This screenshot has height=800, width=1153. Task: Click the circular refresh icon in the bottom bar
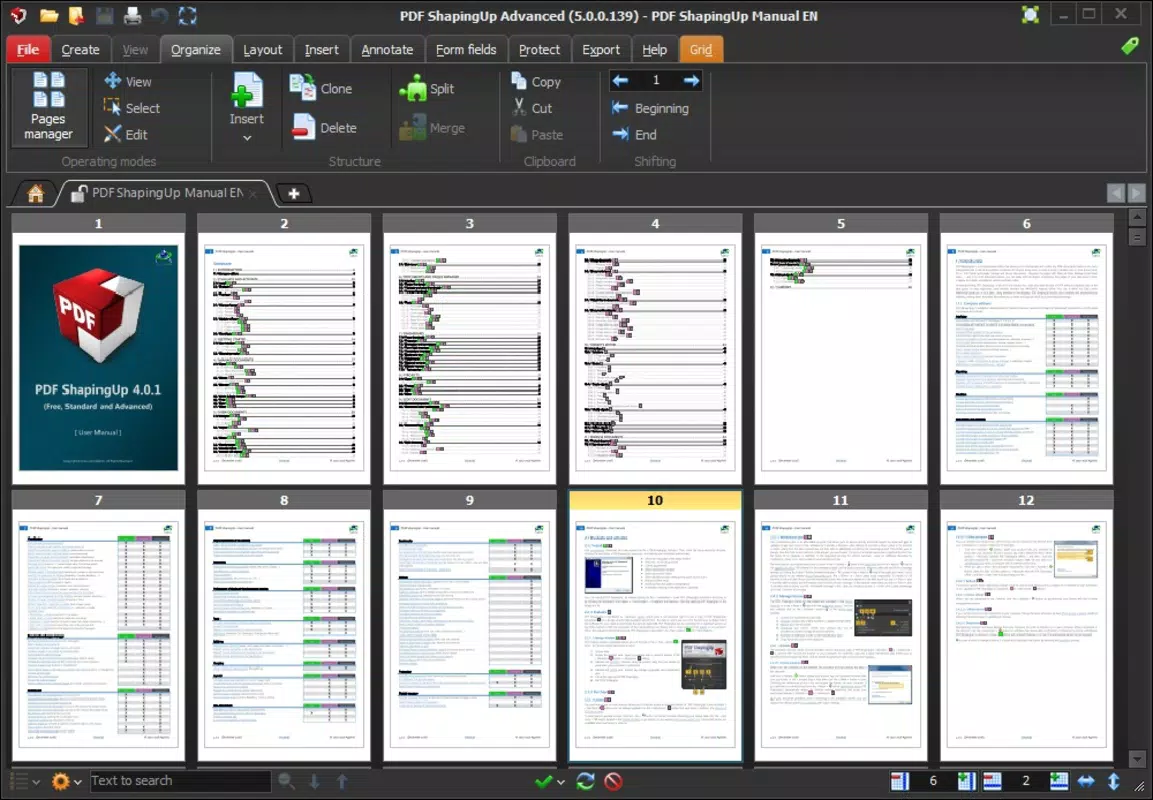[x=585, y=781]
